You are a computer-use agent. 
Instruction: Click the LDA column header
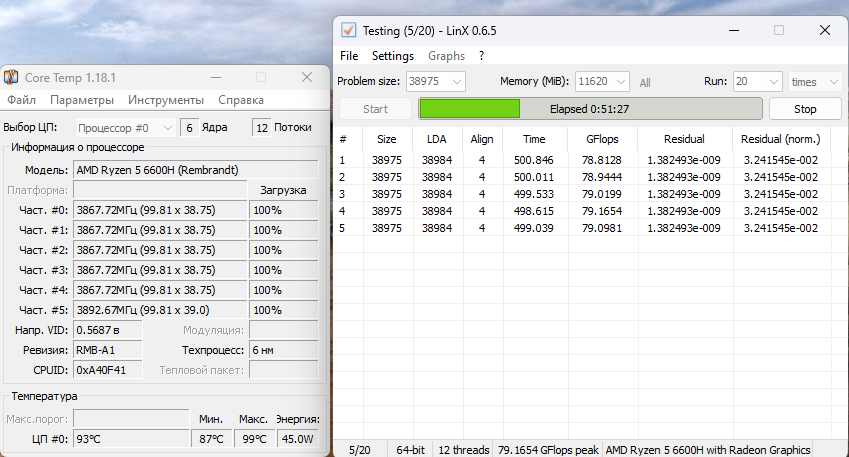pyautogui.click(x=436, y=139)
